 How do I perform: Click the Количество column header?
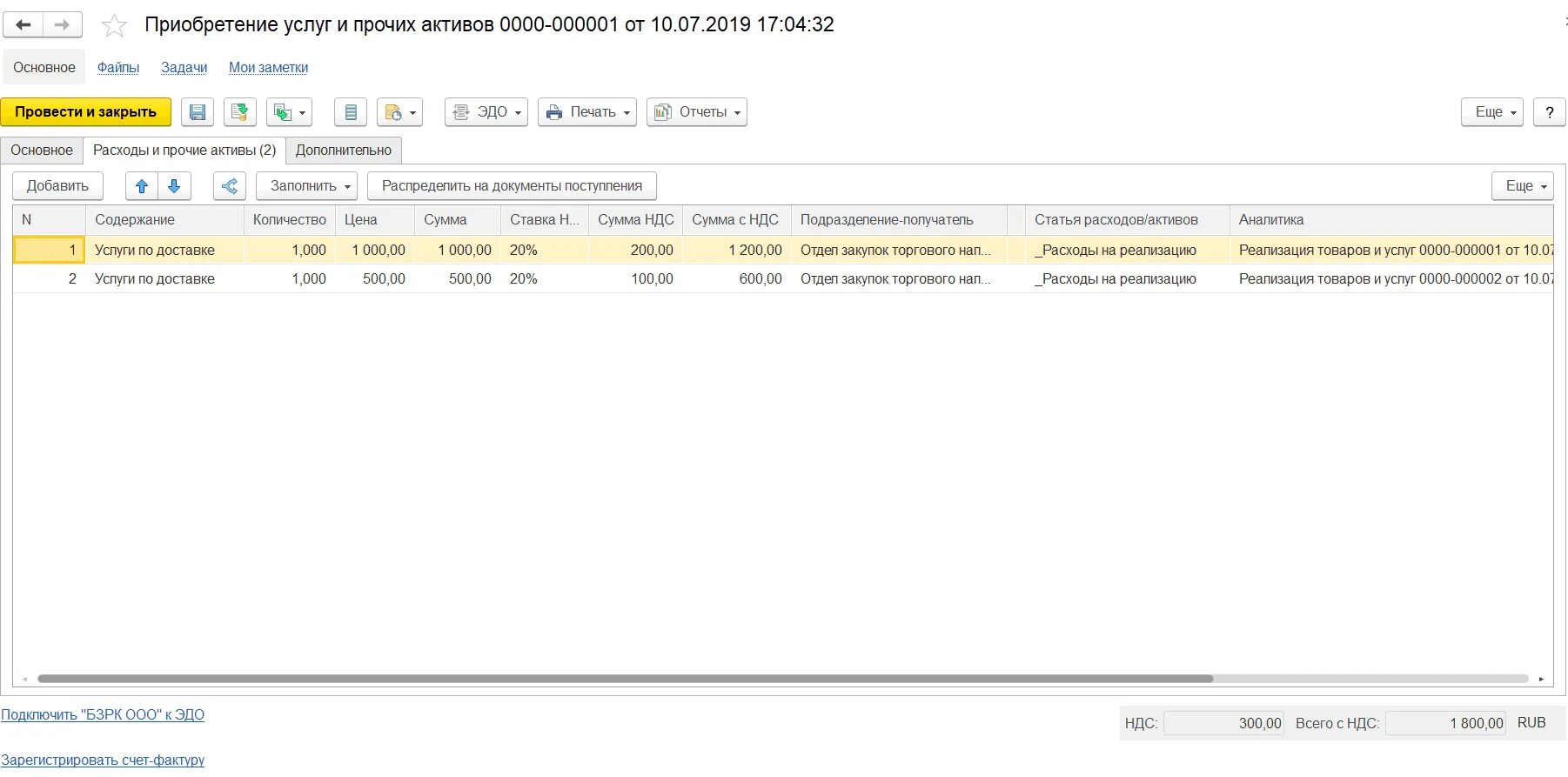(290, 220)
